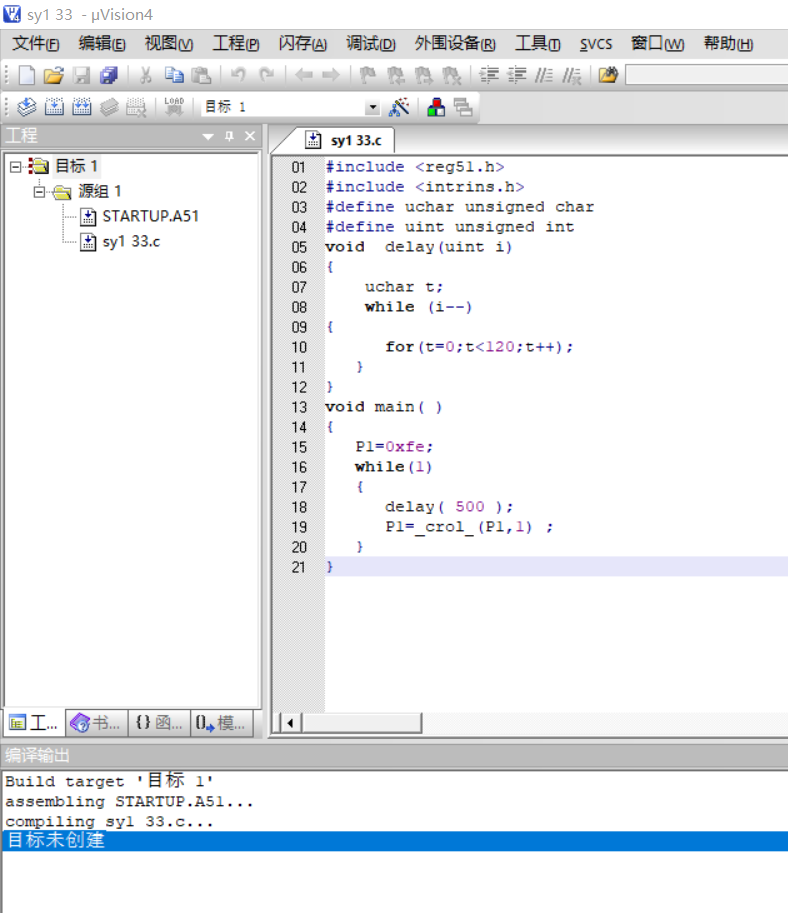The image size is (788, 913).
Task: Select STARTUP.A51 in project tree
Action: coord(150,217)
